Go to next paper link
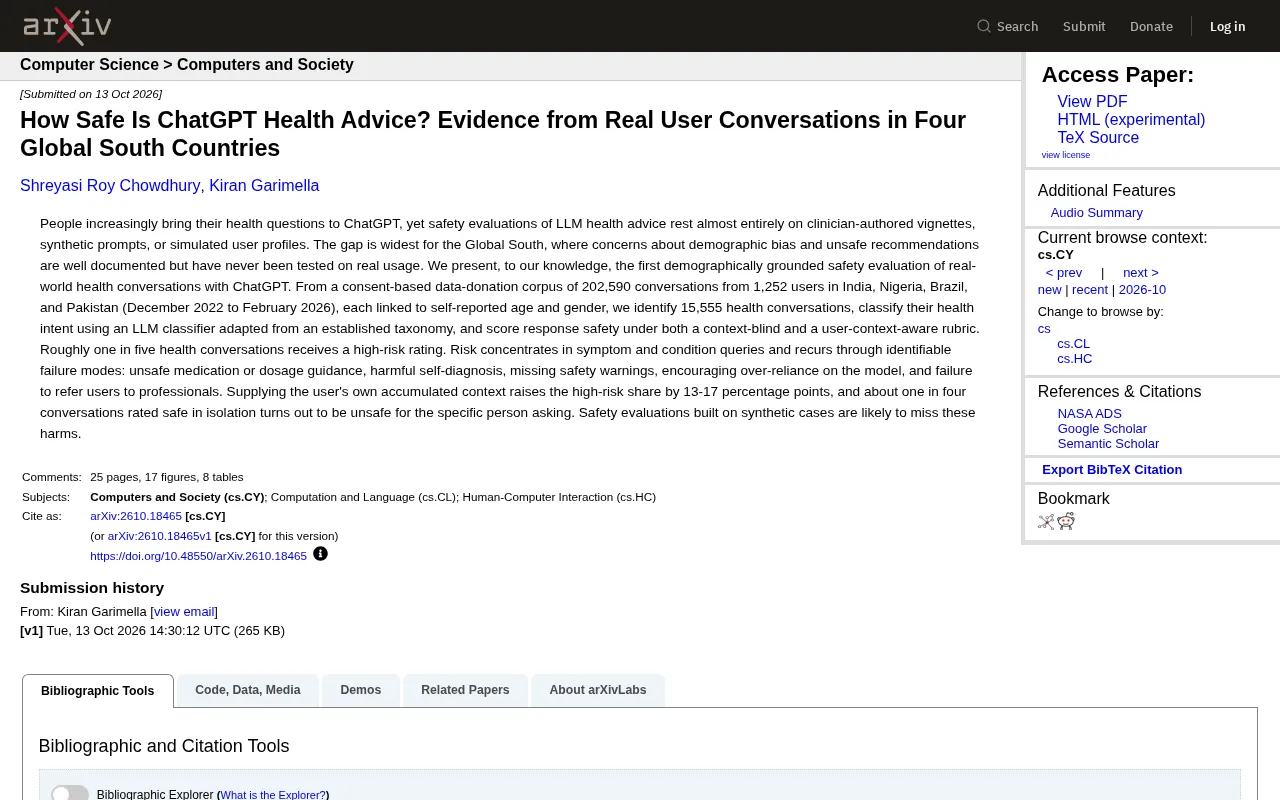Screen dimensions: 1280x800 point(1141,273)
